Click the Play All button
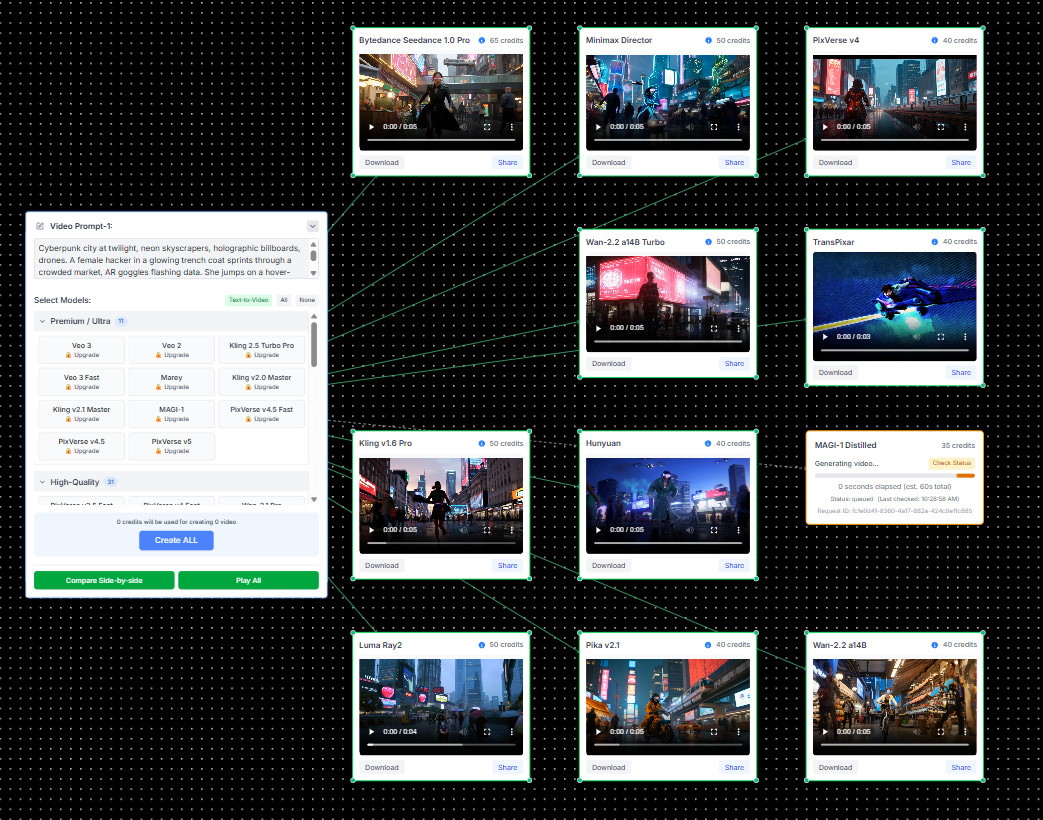The image size is (1043, 820). [249, 581]
